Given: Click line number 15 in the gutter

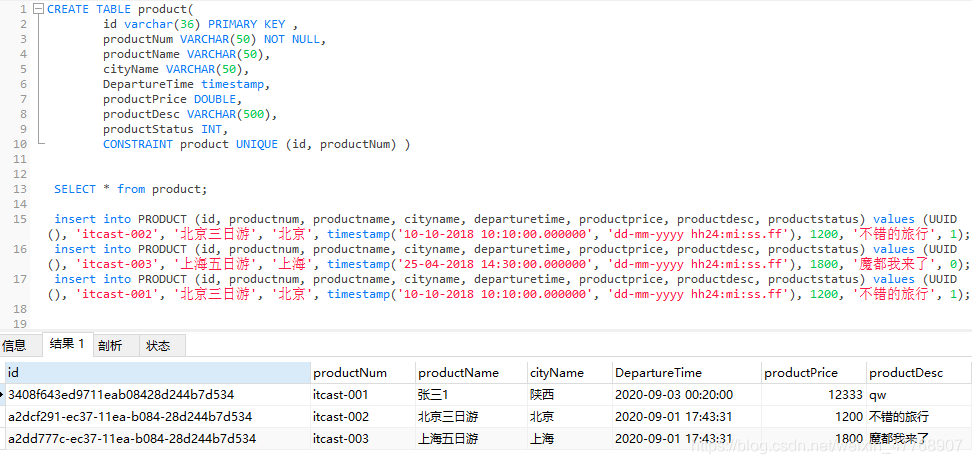Looking at the screenshot, I should tap(20, 219).
